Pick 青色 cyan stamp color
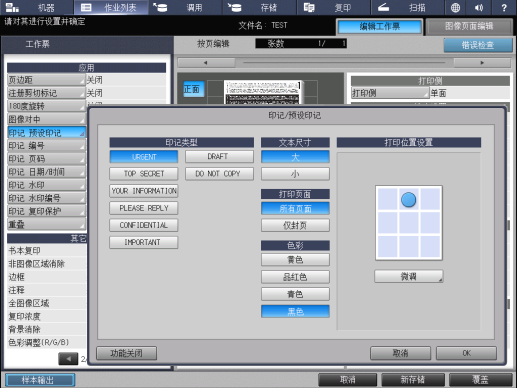The height and width of the screenshot is (388, 517). click(295, 294)
